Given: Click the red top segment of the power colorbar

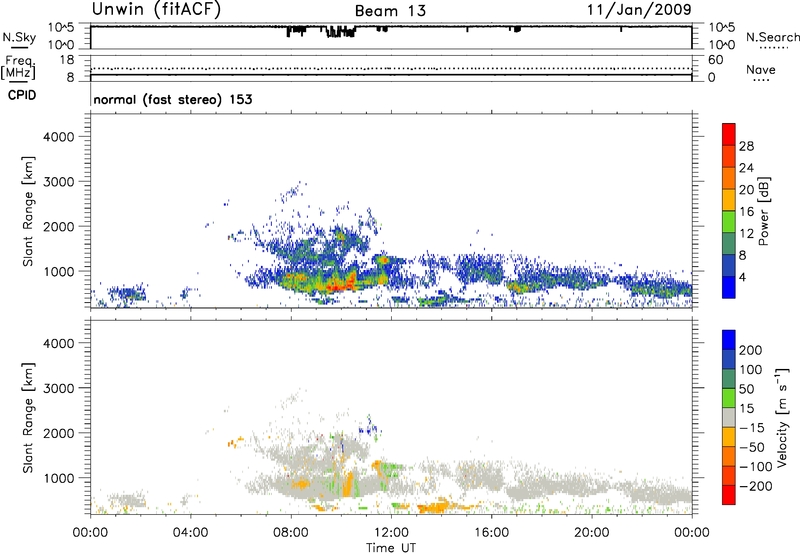Looking at the screenshot, I should click(x=729, y=134).
